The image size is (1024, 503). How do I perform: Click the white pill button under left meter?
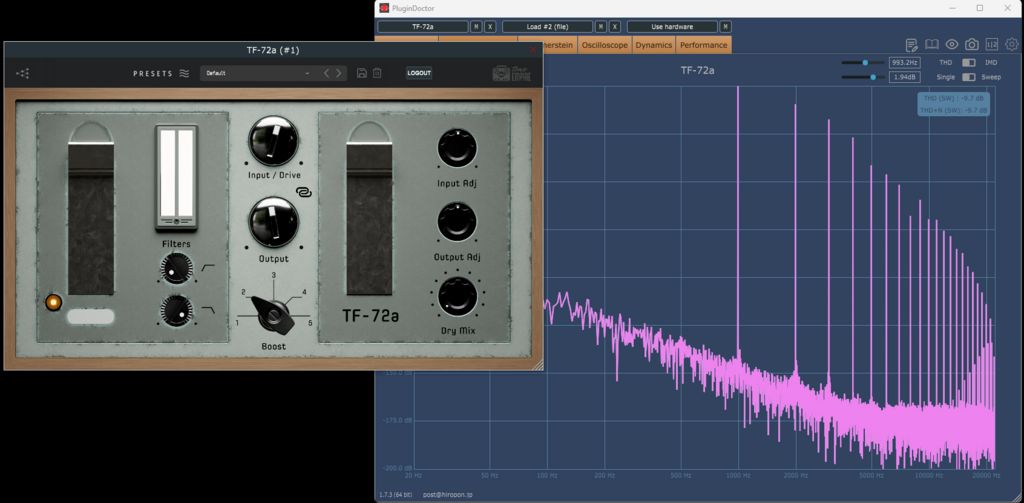(91, 317)
